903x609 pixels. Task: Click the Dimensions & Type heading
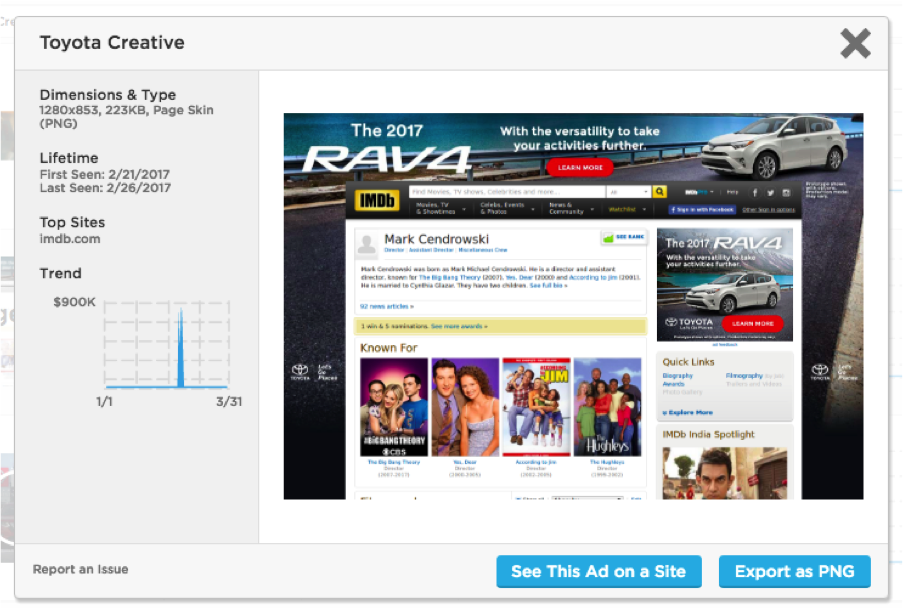108,94
